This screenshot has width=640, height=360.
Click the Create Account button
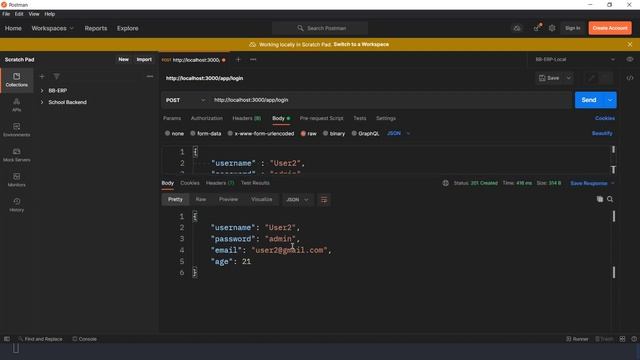tap(610, 28)
